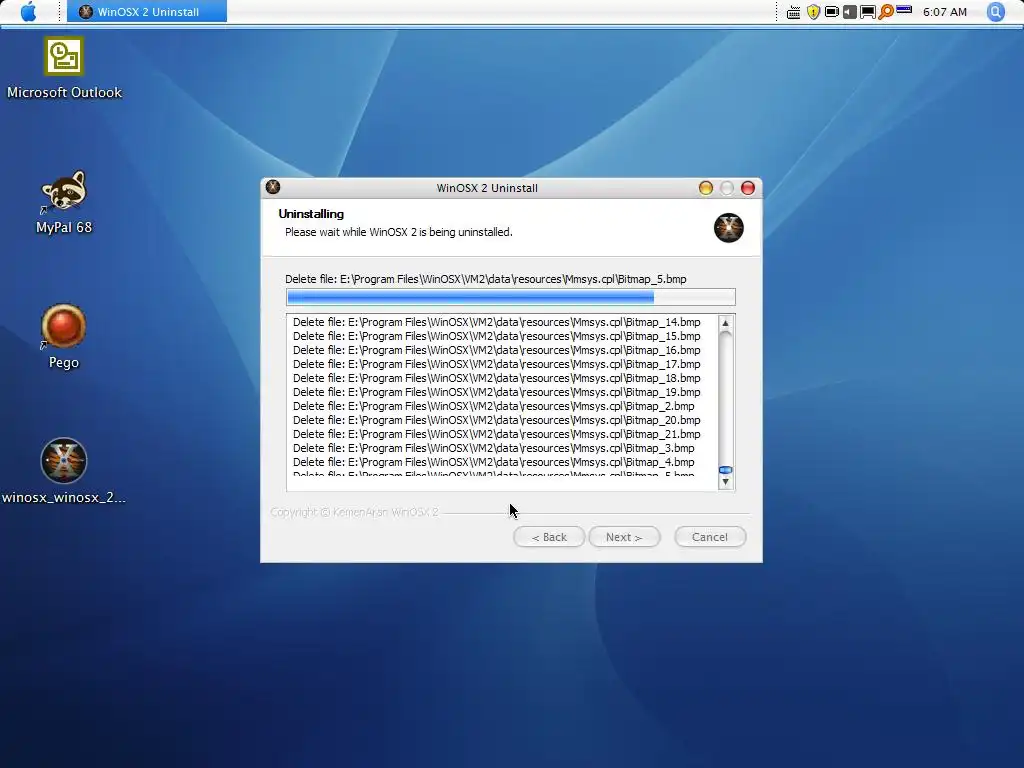
Task: Select the log line ending Bitmap_17.bmp
Action: (x=496, y=364)
